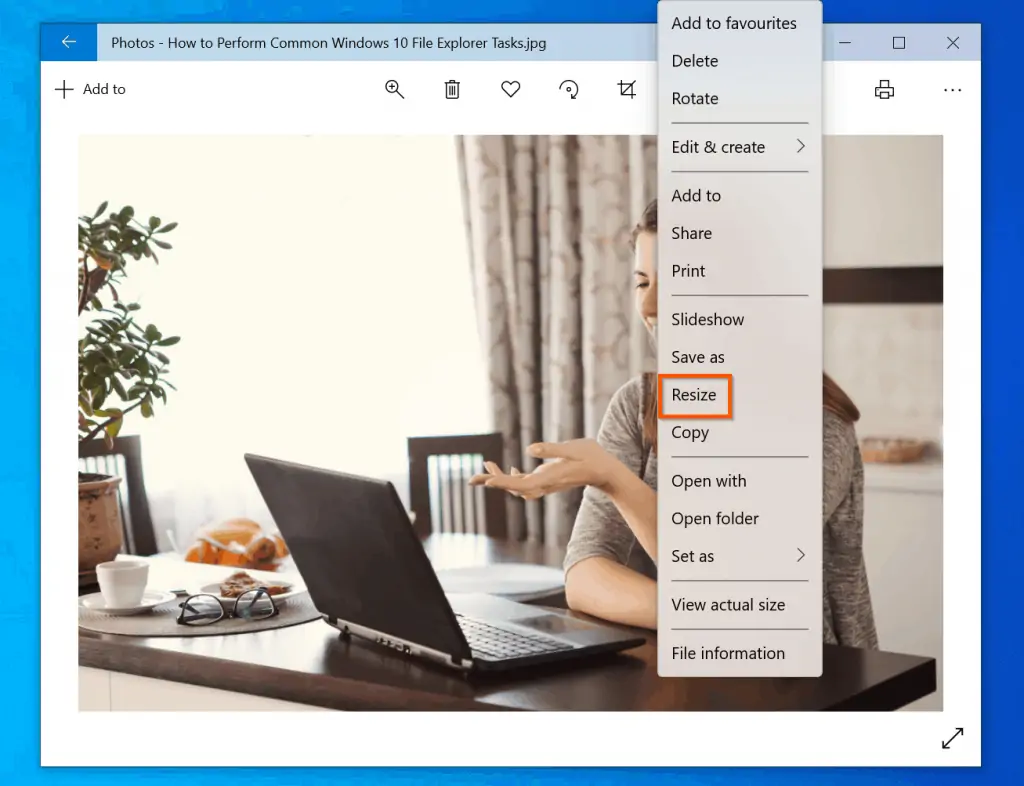Choose Add to favourites in the menu
1024x786 pixels.
(739, 24)
